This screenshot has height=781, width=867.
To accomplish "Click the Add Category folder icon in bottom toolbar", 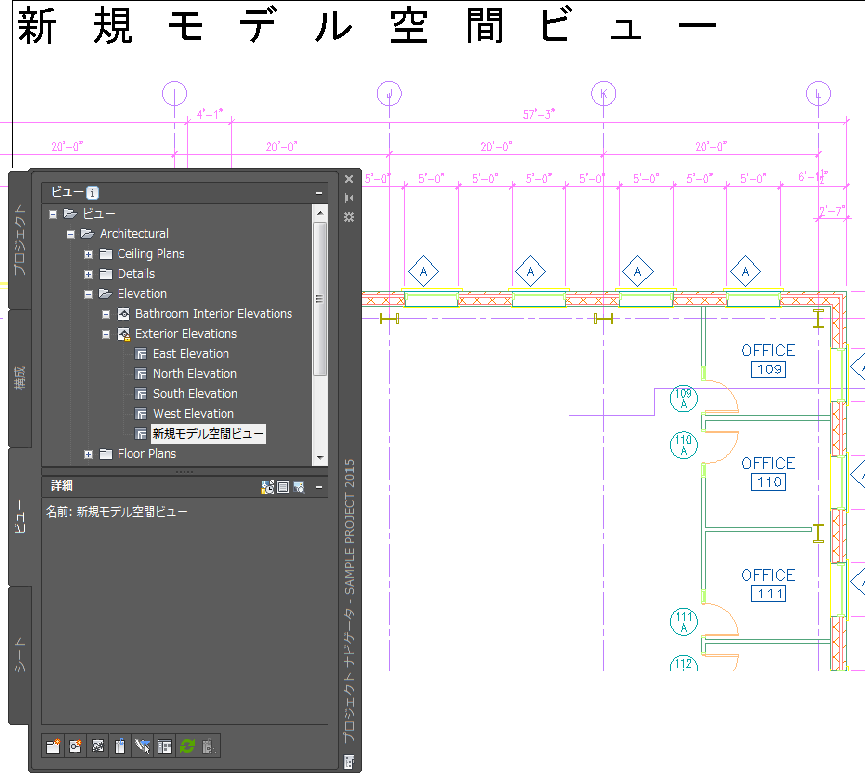I will click(x=53, y=746).
